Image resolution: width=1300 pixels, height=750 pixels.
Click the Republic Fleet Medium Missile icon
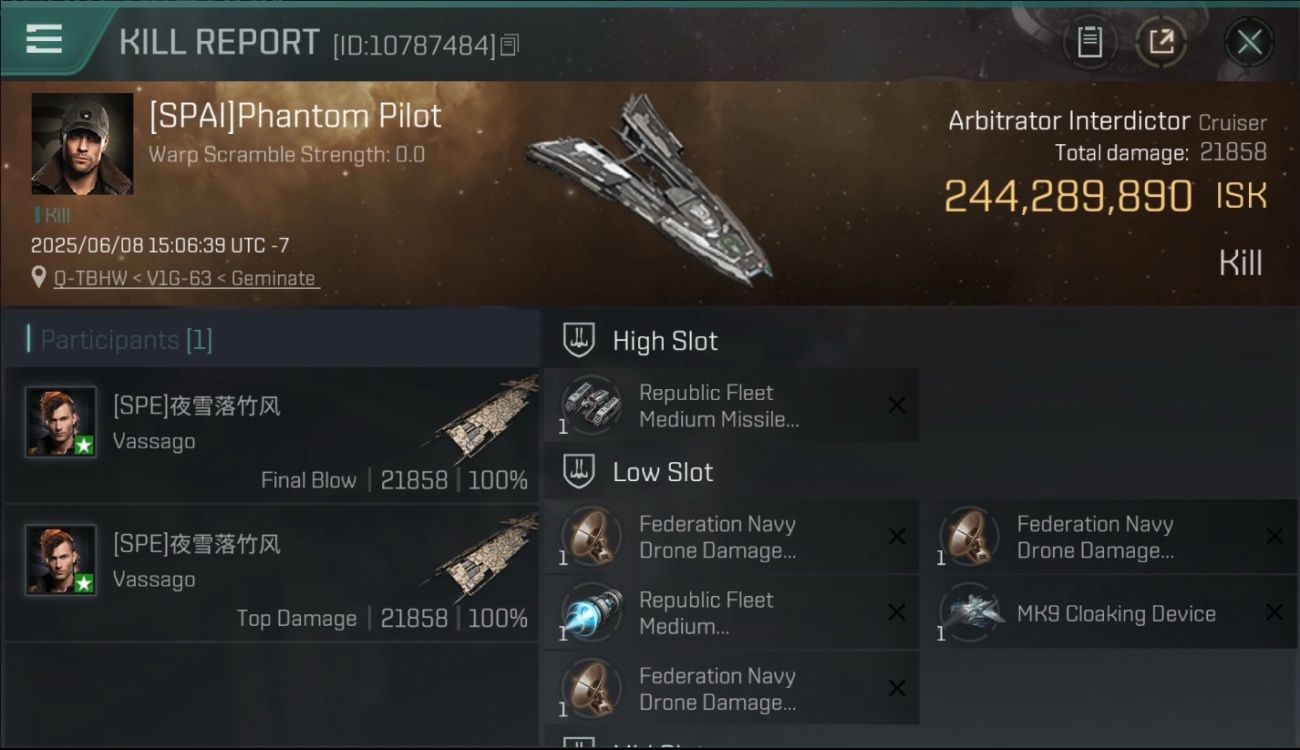click(591, 405)
